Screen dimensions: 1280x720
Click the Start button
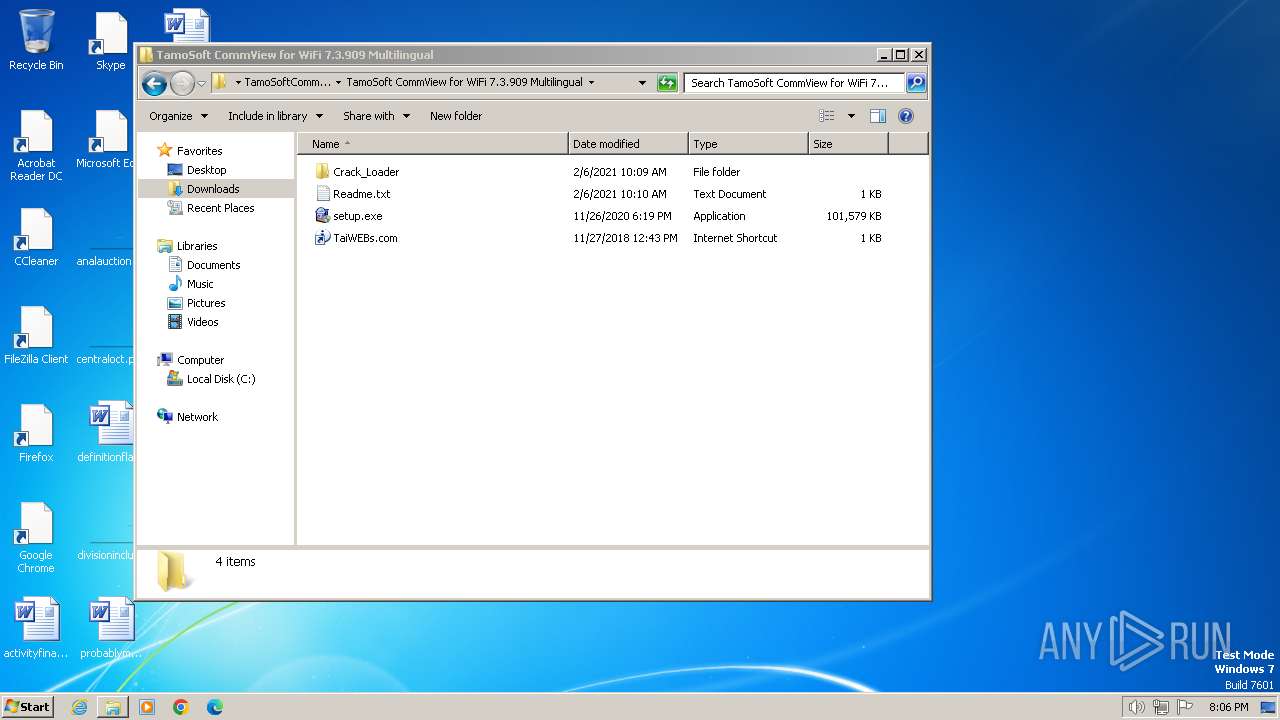(28, 706)
